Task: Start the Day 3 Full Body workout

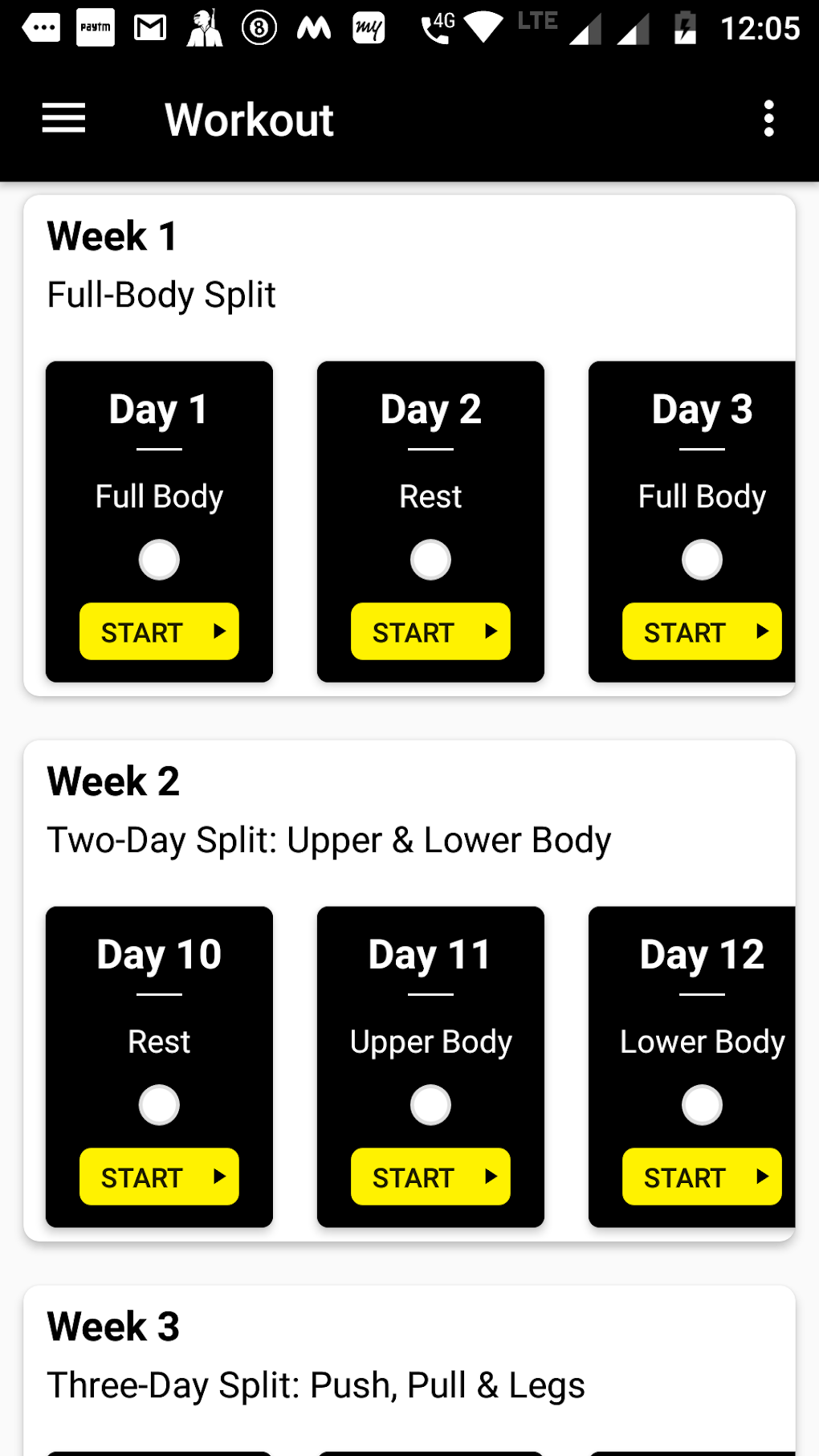Action: point(701,632)
